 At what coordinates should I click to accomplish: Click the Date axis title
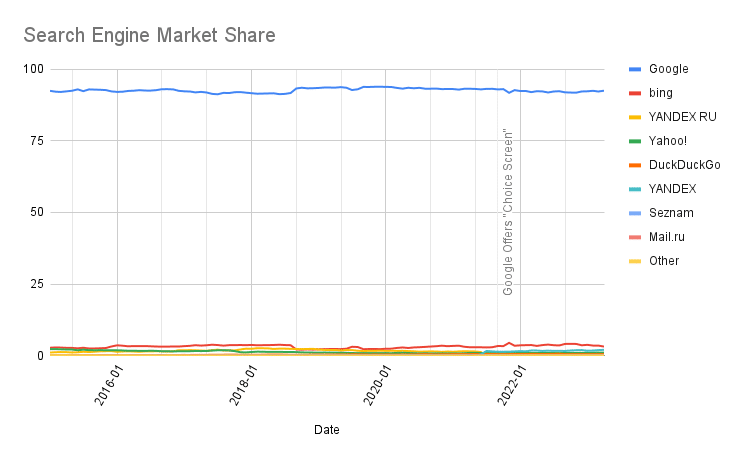pos(326,430)
